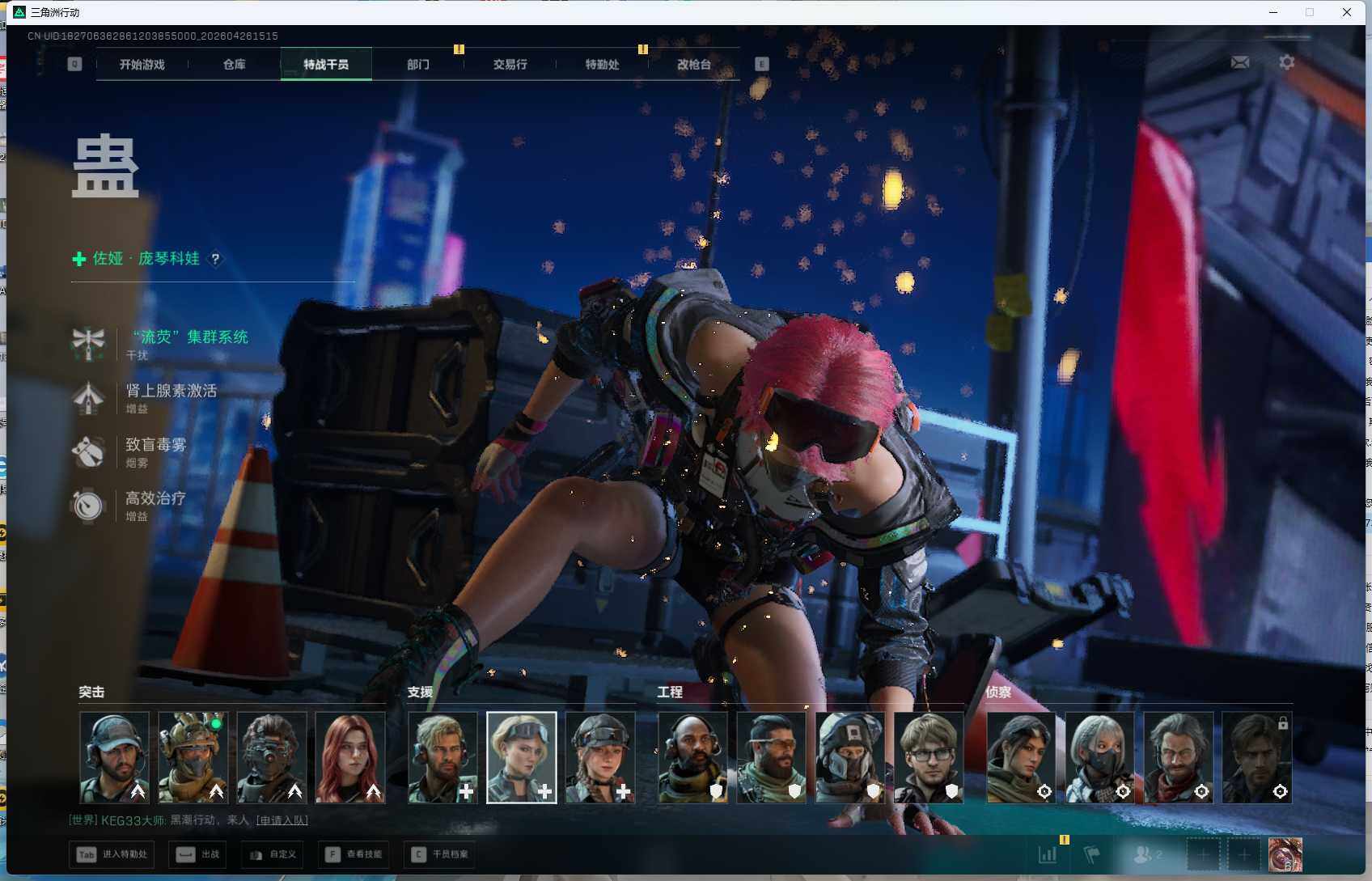Open the 交易行 tab
Screen dimensions: 1372x881
pyautogui.click(x=510, y=65)
